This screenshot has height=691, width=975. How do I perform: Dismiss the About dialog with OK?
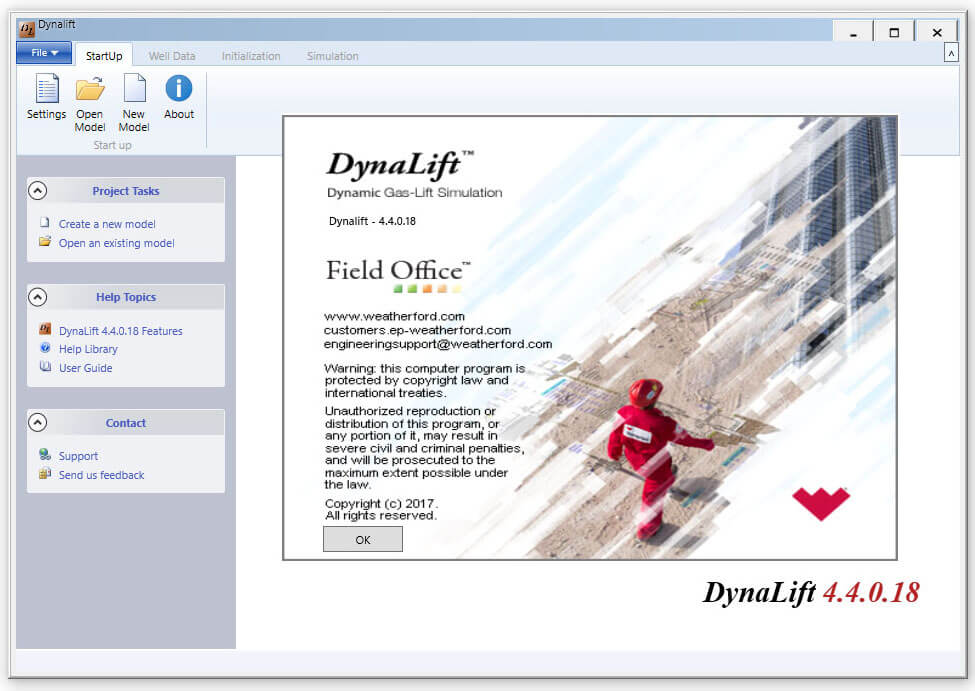[362, 539]
